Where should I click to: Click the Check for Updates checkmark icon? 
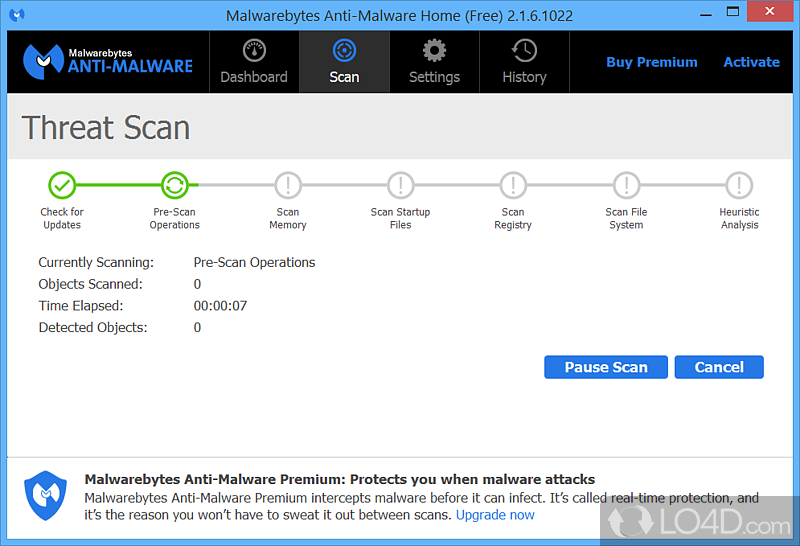pos(62,185)
